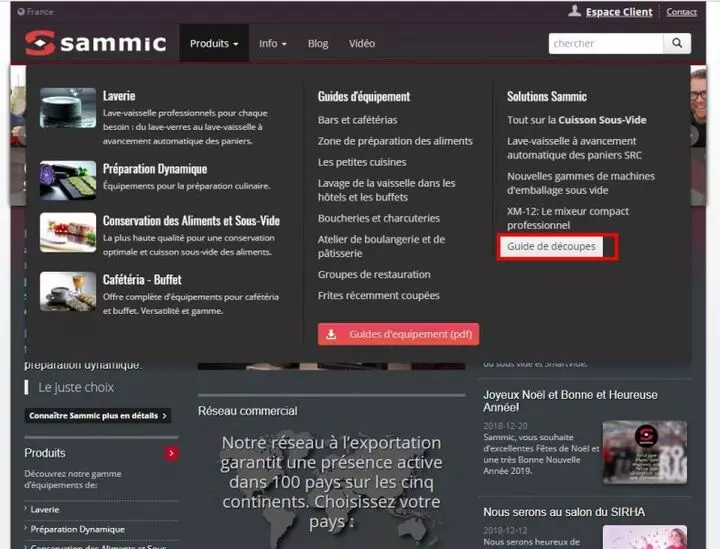
Task: Open Nouvelles gammes de machines d'emballage link
Action: pos(581,183)
